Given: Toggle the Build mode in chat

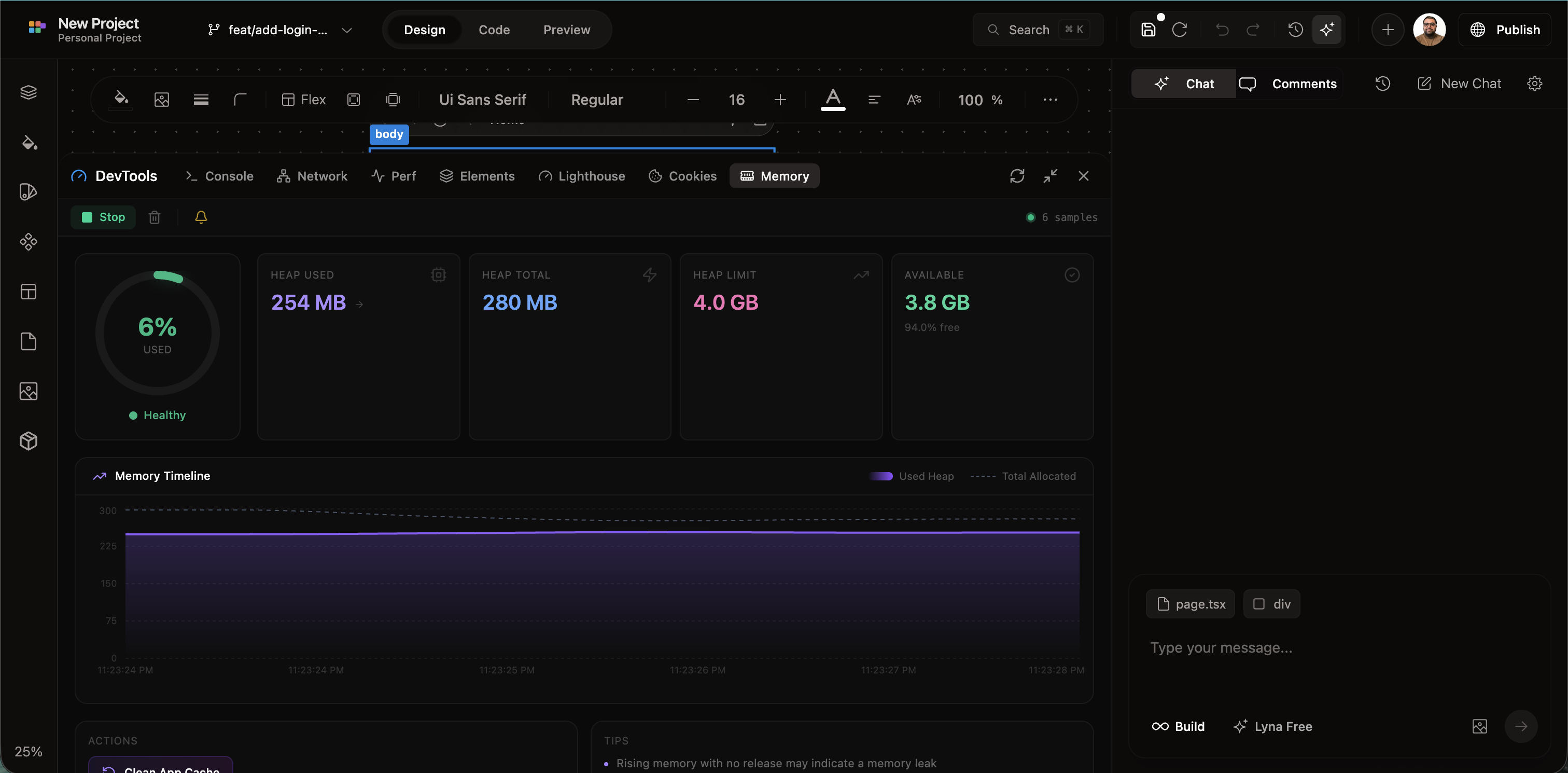Looking at the screenshot, I should [1178, 726].
